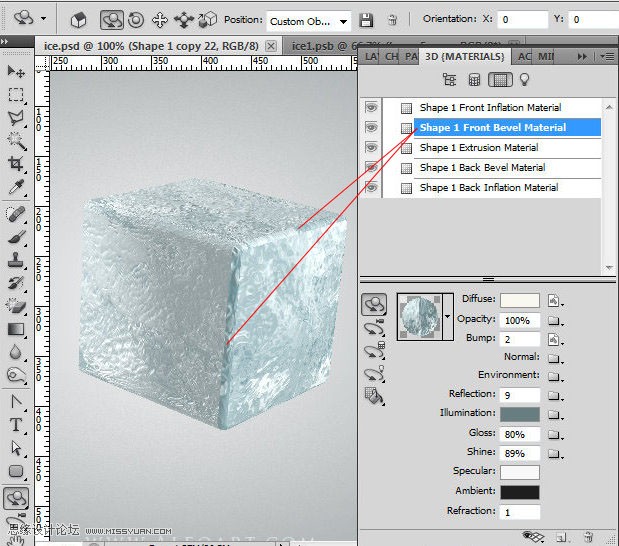Select the History Brush tool
Image resolution: width=619 pixels, height=546 pixels.
tap(16, 283)
